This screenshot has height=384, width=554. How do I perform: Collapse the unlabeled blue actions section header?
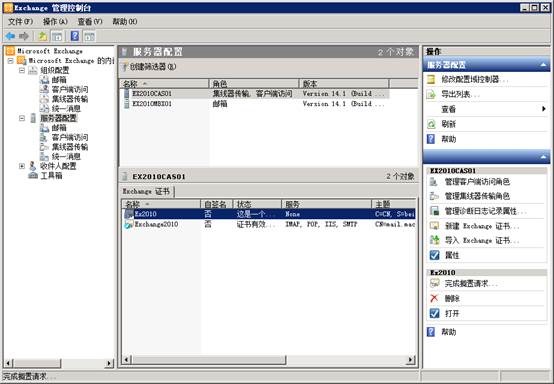tap(543, 156)
